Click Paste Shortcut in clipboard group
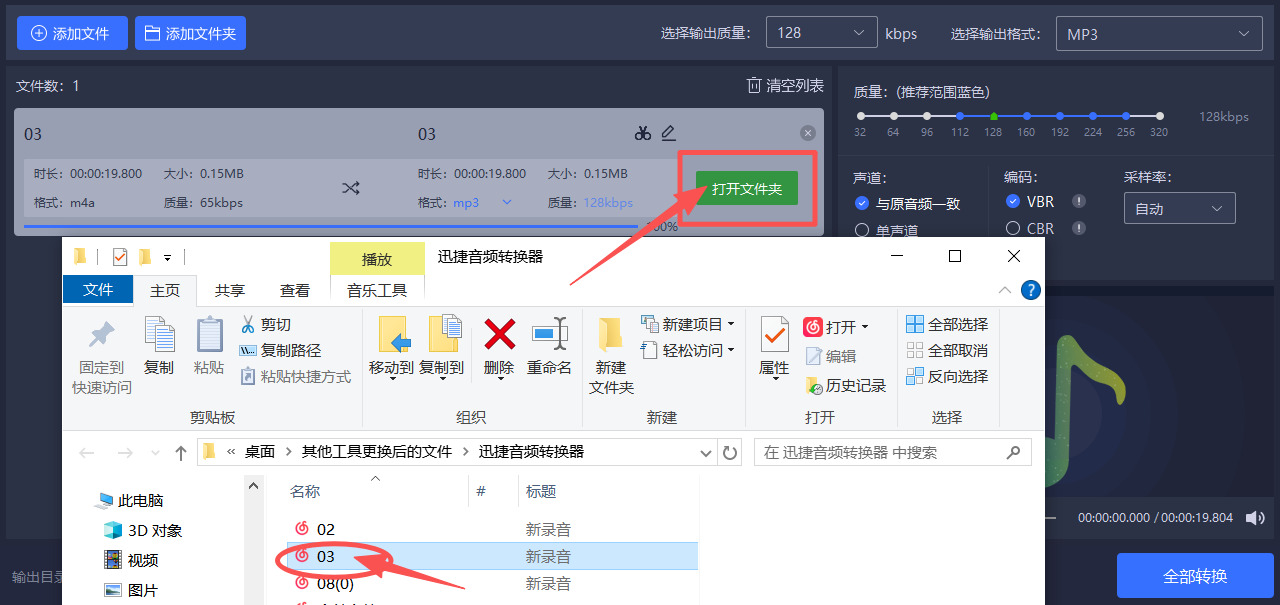The height and width of the screenshot is (605, 1280). (295, 377)
